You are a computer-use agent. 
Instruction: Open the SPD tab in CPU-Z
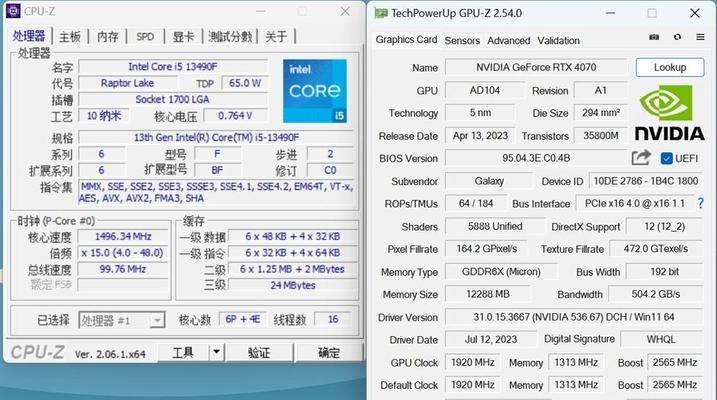[x=145, y=37]
